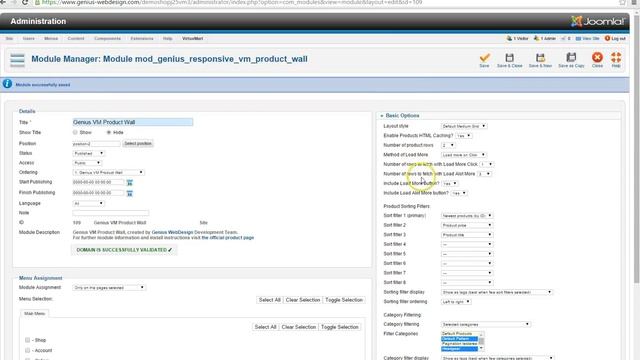Click the Save & New icon

point(540,58)
